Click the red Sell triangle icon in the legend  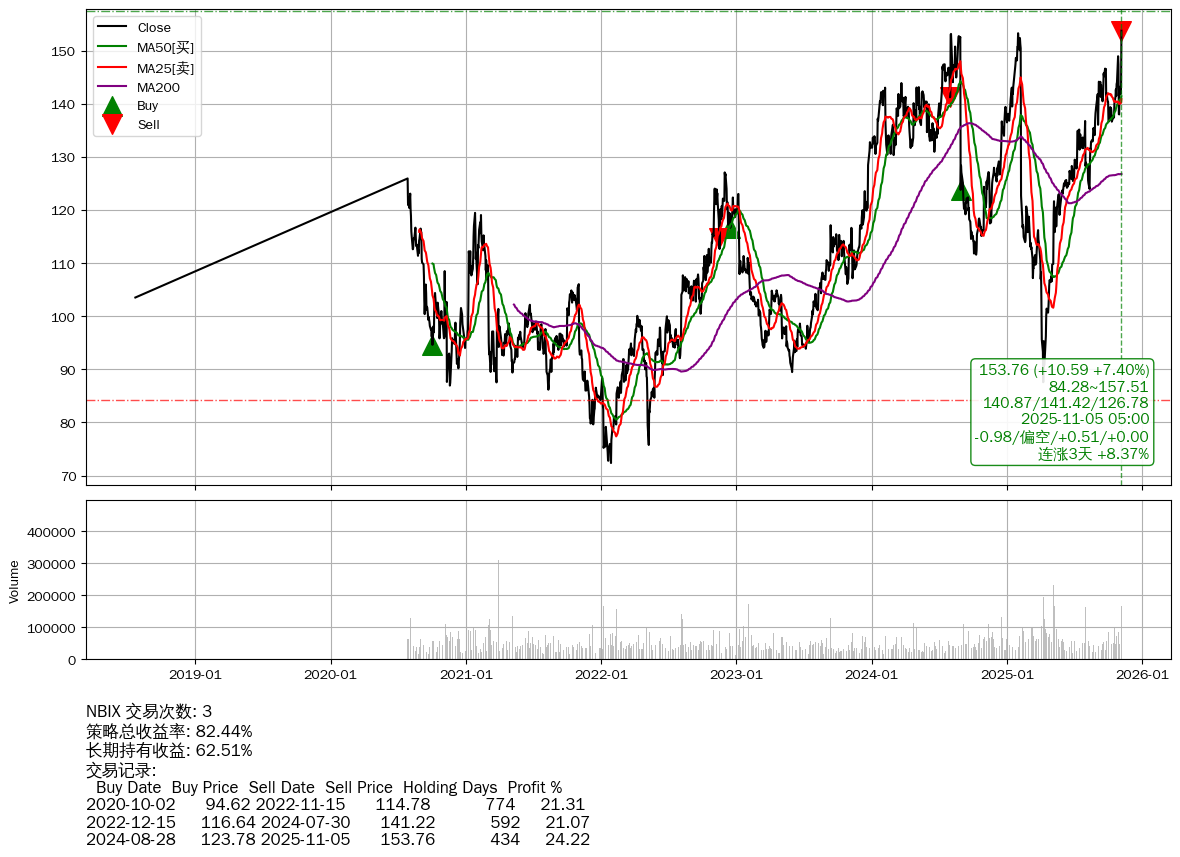click(113, 125)
